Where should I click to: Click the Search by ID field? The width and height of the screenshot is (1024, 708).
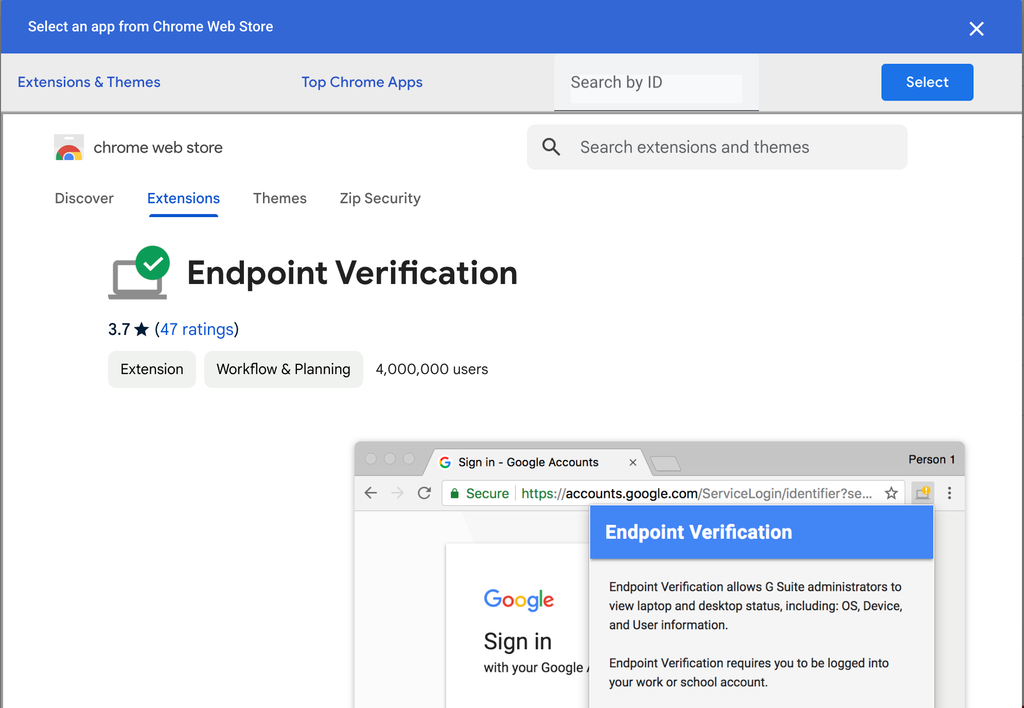655,83
